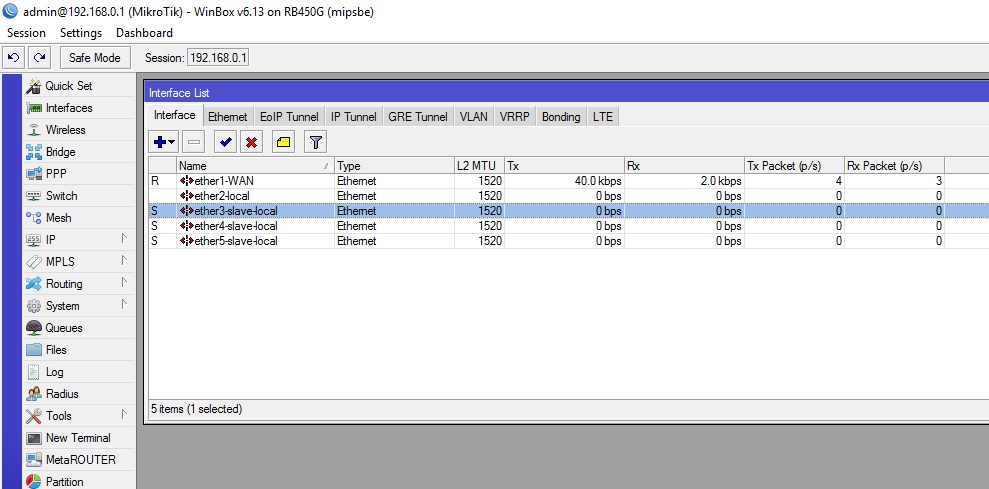Switch to the VRRP tab
989x489 pixels.
[515, 117]
